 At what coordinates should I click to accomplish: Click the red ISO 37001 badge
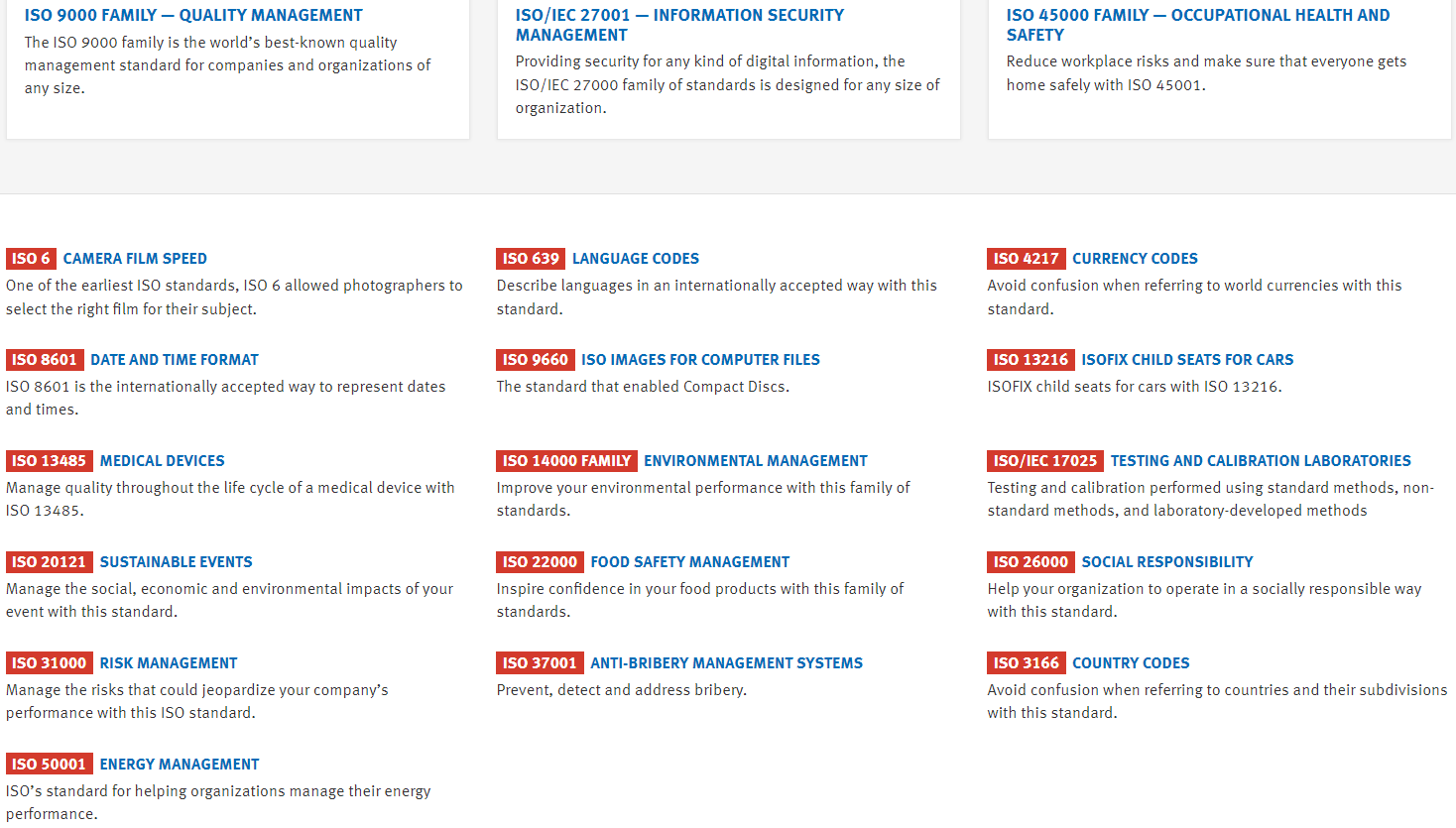(x=541, y=663)
